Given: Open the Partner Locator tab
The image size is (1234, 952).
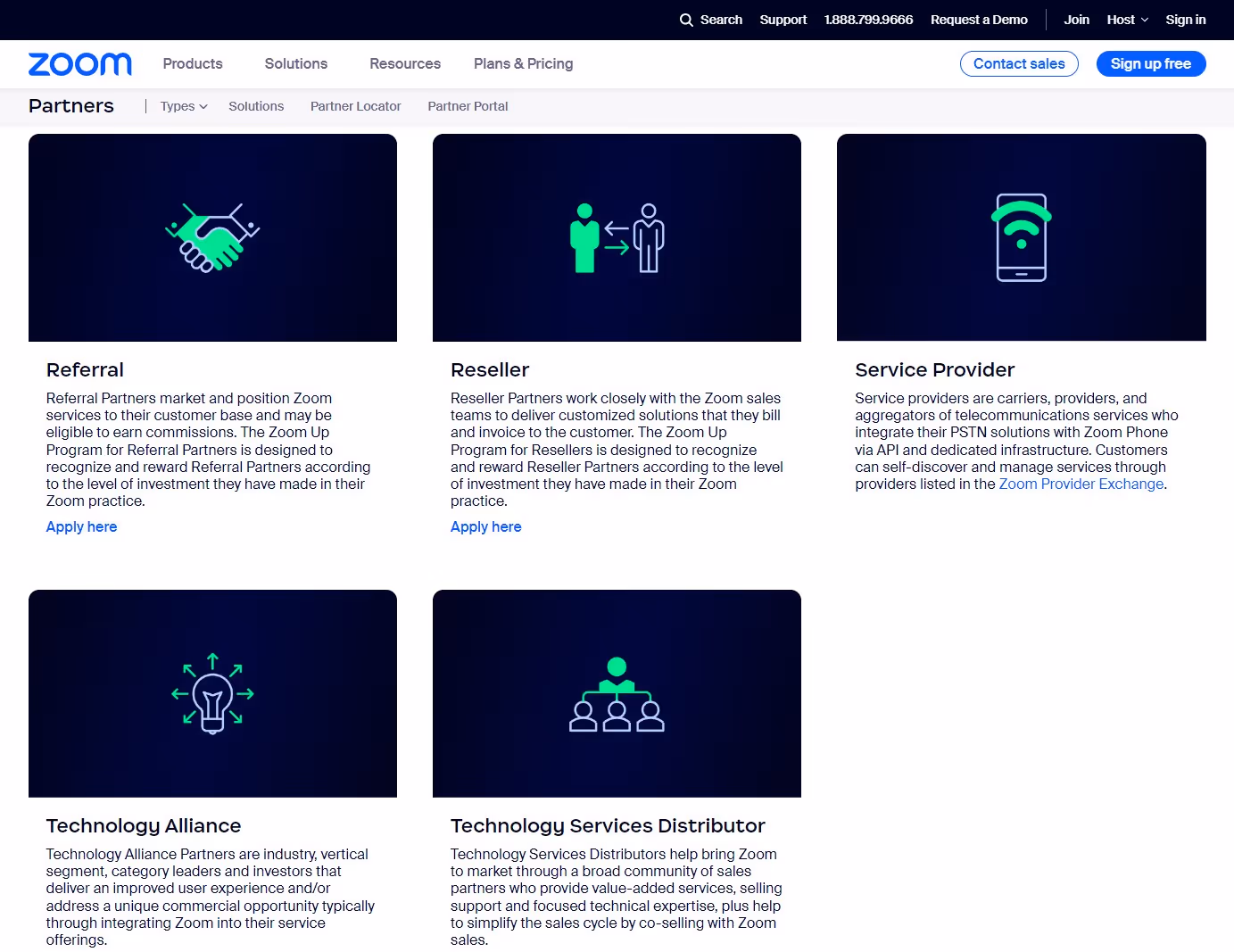Looking at the screenshot, I should point(356,106).
